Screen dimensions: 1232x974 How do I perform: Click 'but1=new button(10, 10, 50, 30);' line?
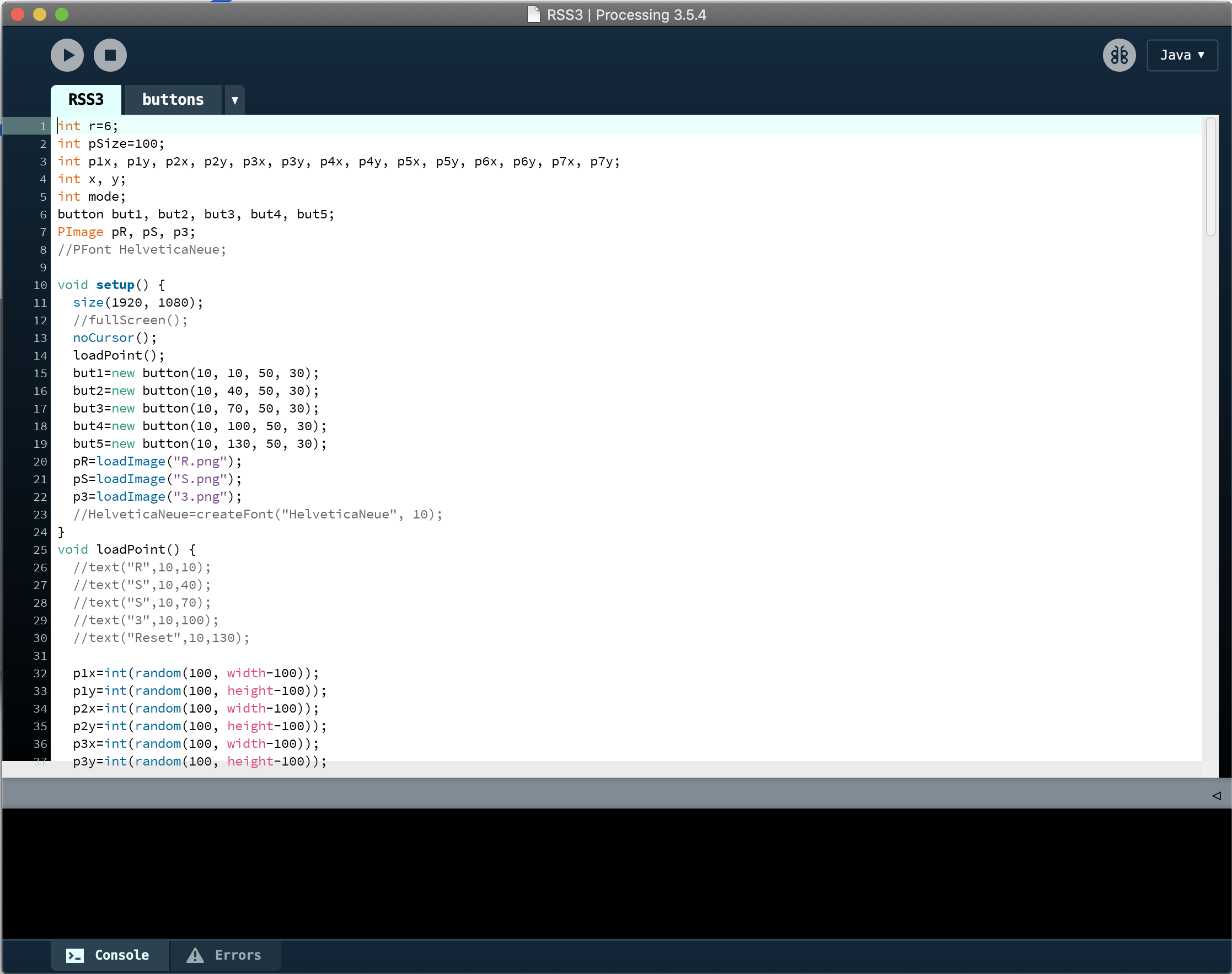pyautogui.click(x=196, y=373)
